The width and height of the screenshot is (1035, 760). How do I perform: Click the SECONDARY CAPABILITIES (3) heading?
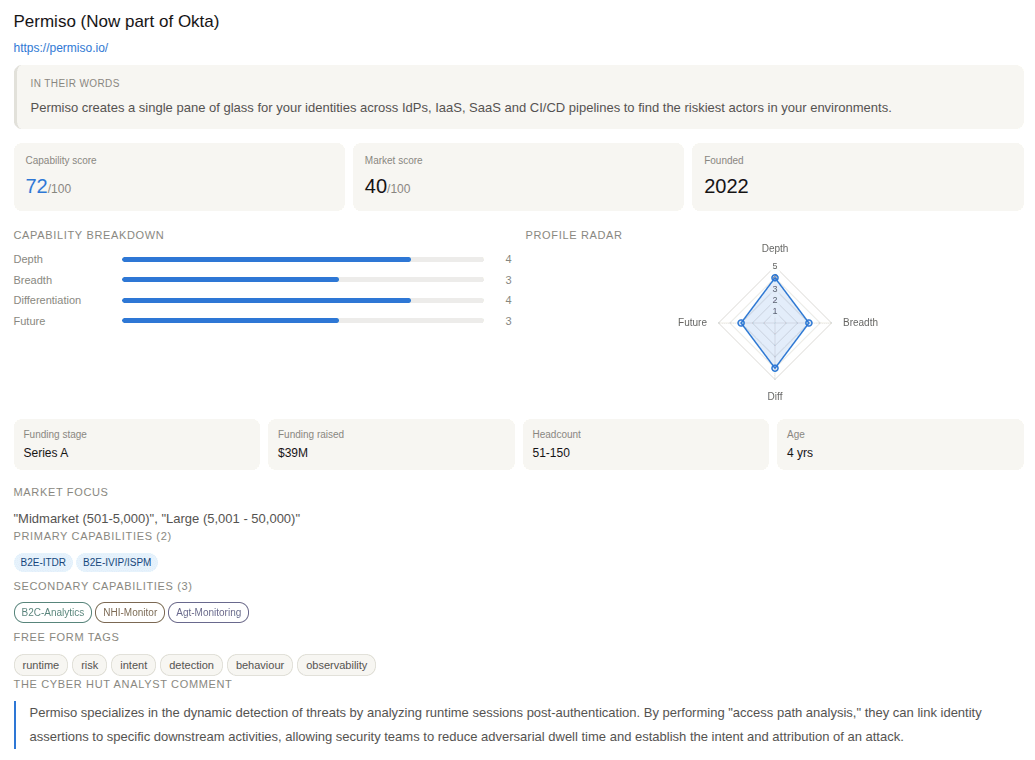(103, 586)
